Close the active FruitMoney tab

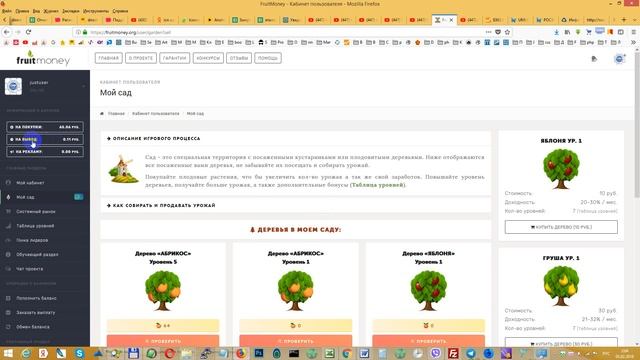451,20
